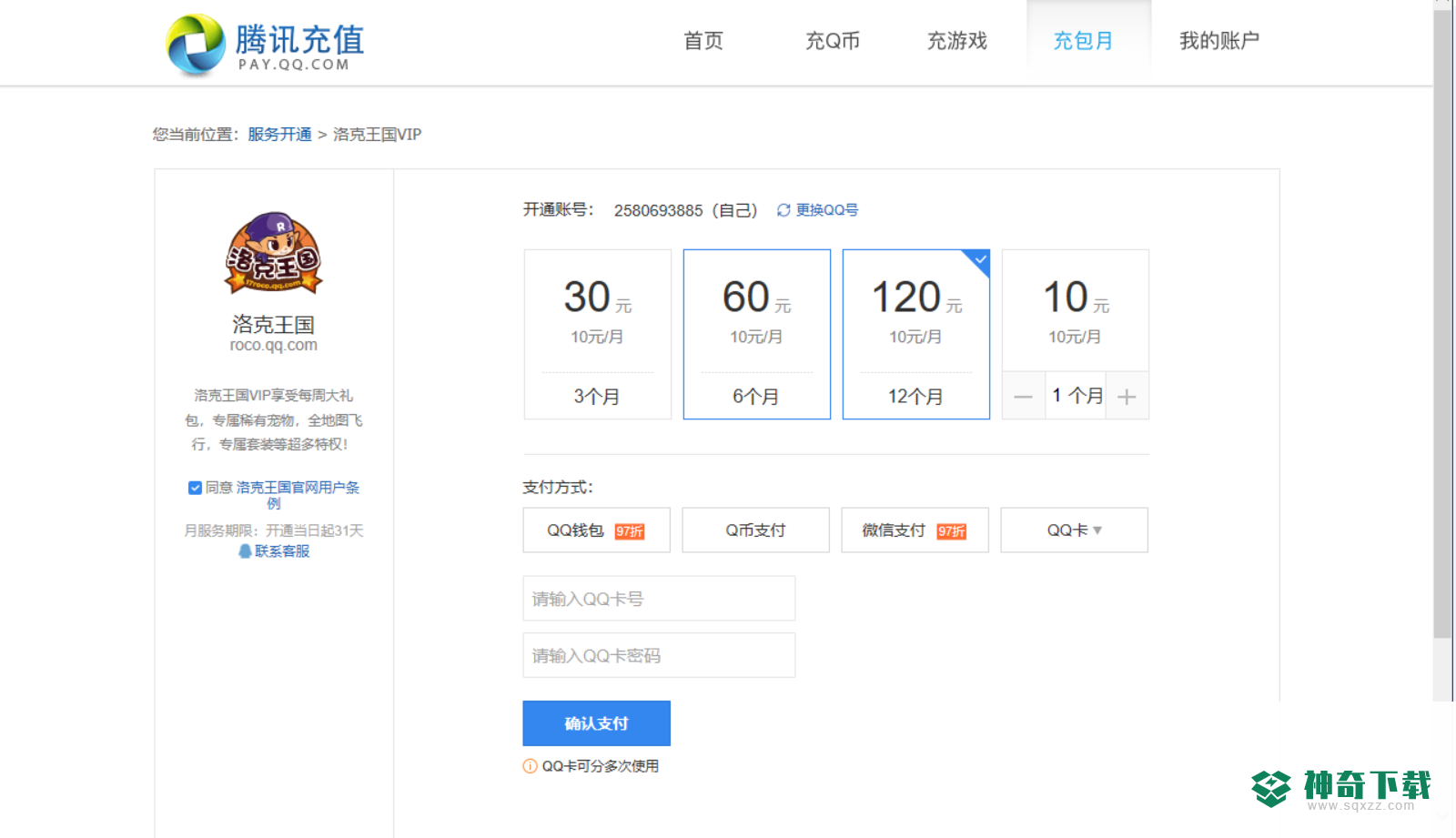Click the Tencent Pay logo
Viewport: 1456px width, 838px height.
tap(266, 44)
